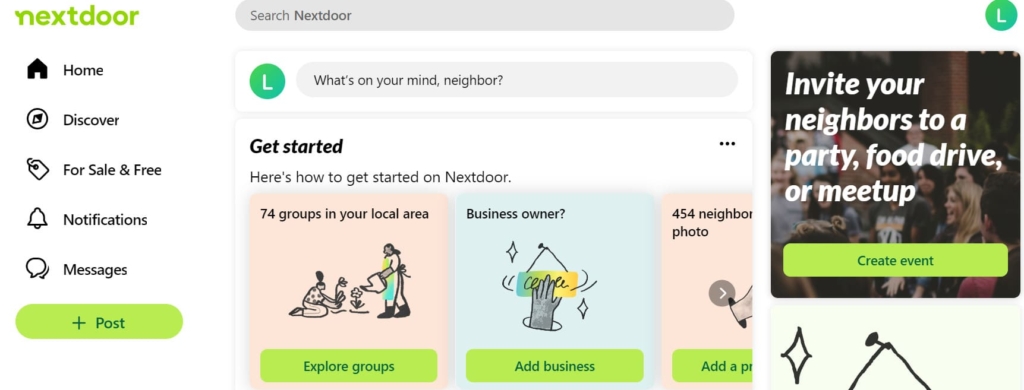Image resolution: width=1024 pixels, height=390 pixels.
Task: Click the Search Nextdoor field
Action: [485, 15]
